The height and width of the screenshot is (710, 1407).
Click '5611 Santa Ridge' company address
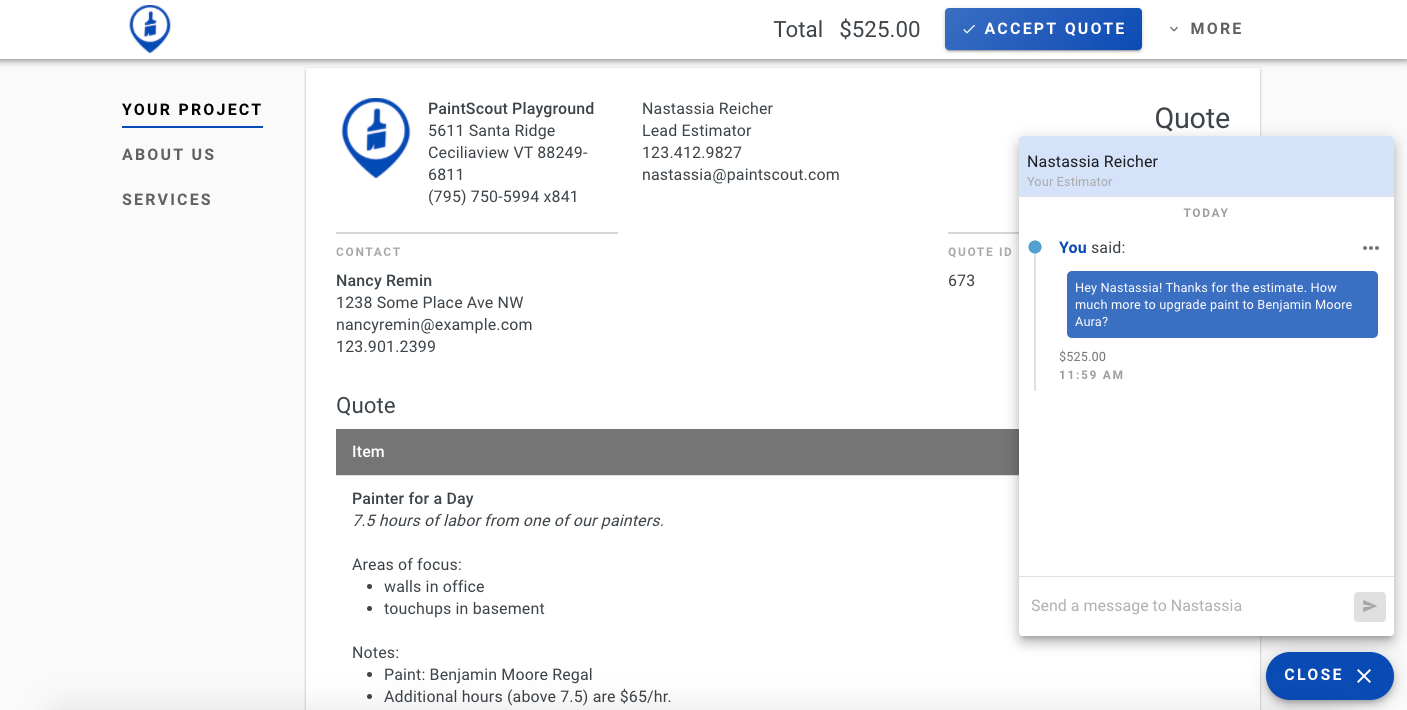coord(492,131)
